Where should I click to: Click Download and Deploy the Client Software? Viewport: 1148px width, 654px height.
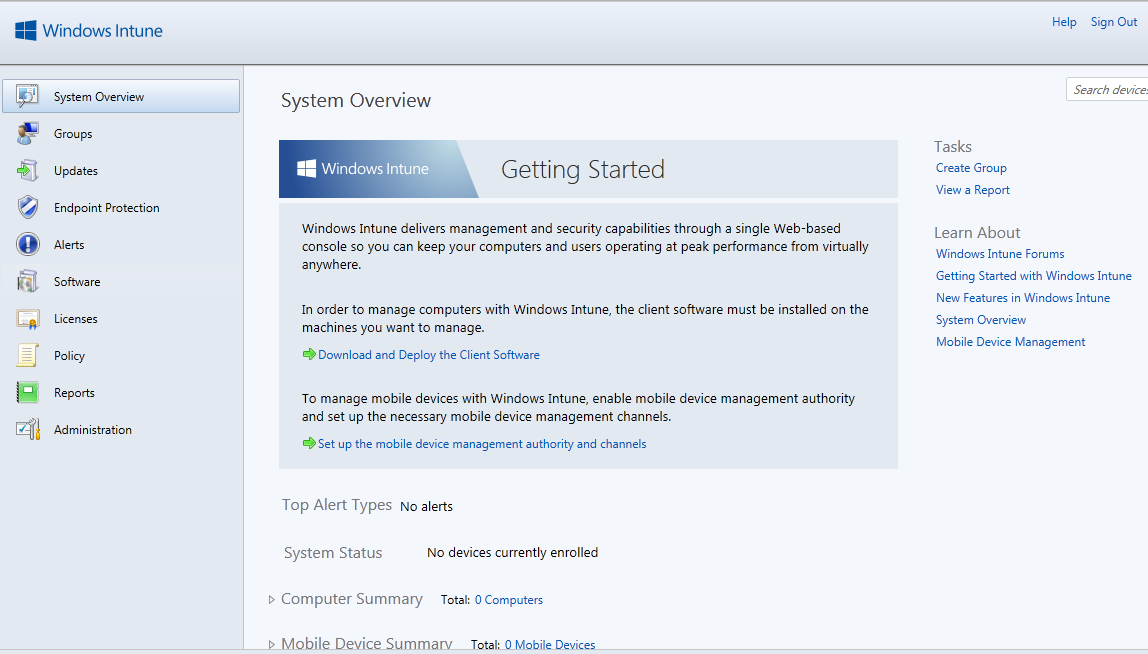click(x=428, y=355)
